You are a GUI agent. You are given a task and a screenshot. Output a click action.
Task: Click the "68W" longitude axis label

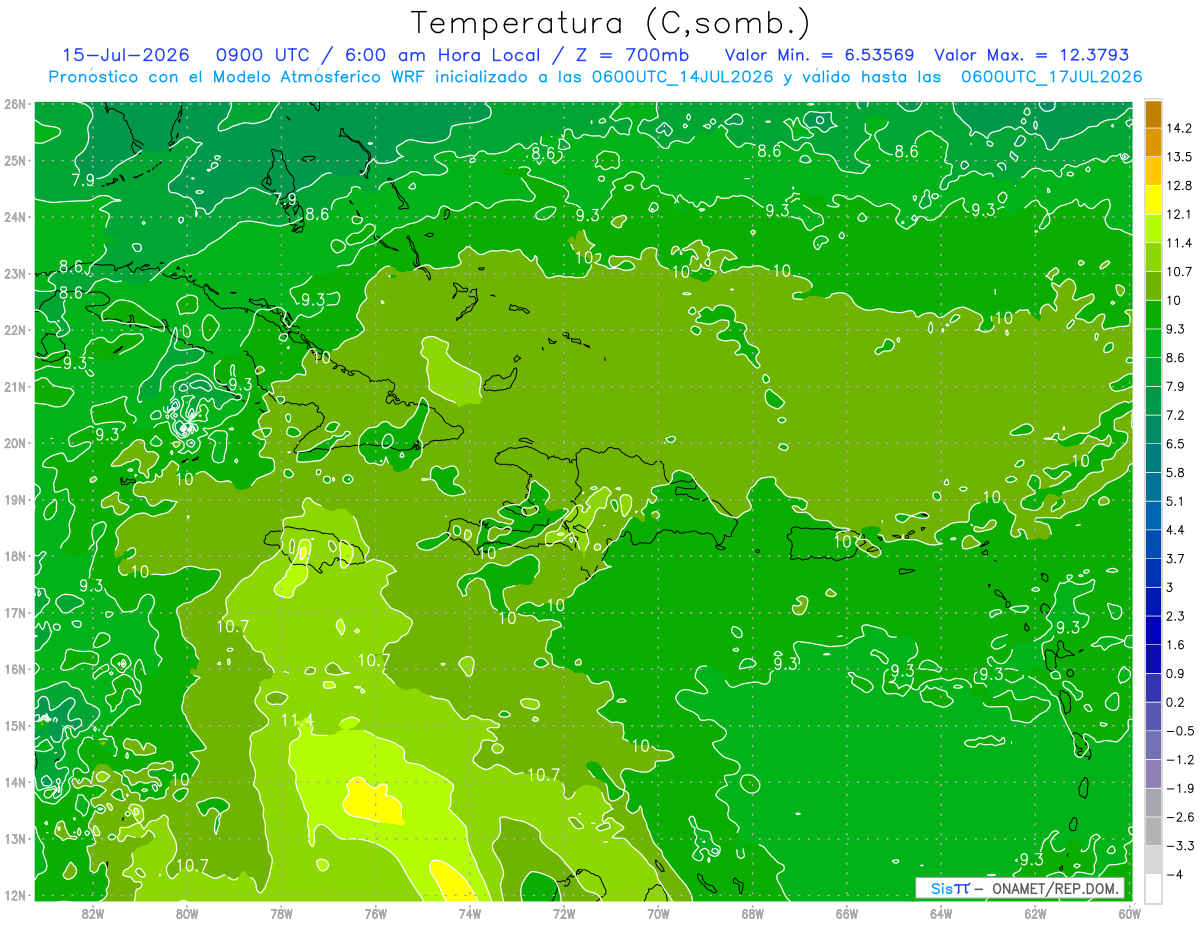(x=753, y=913)
